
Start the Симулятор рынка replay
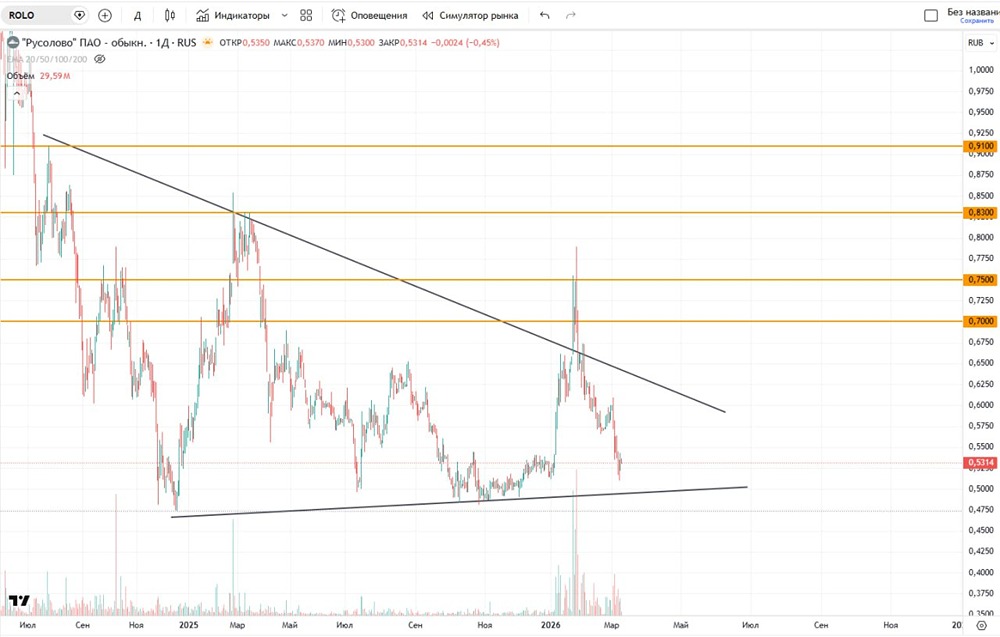pyautogui.click(x=471, y=15)
